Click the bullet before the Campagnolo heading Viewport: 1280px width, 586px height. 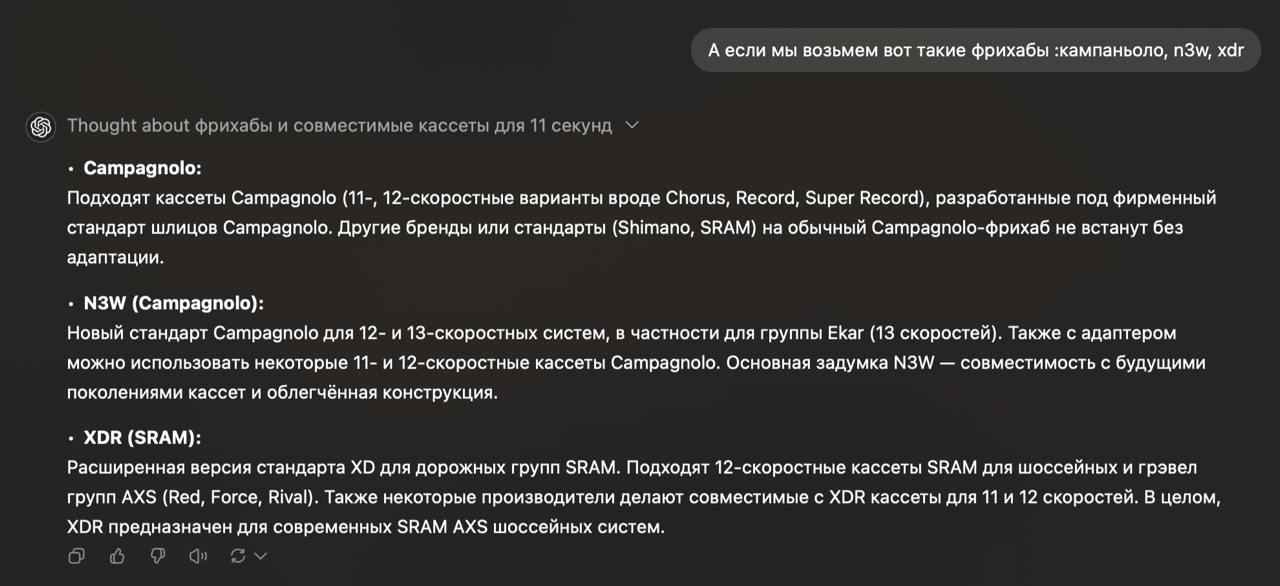click(71, 169)
